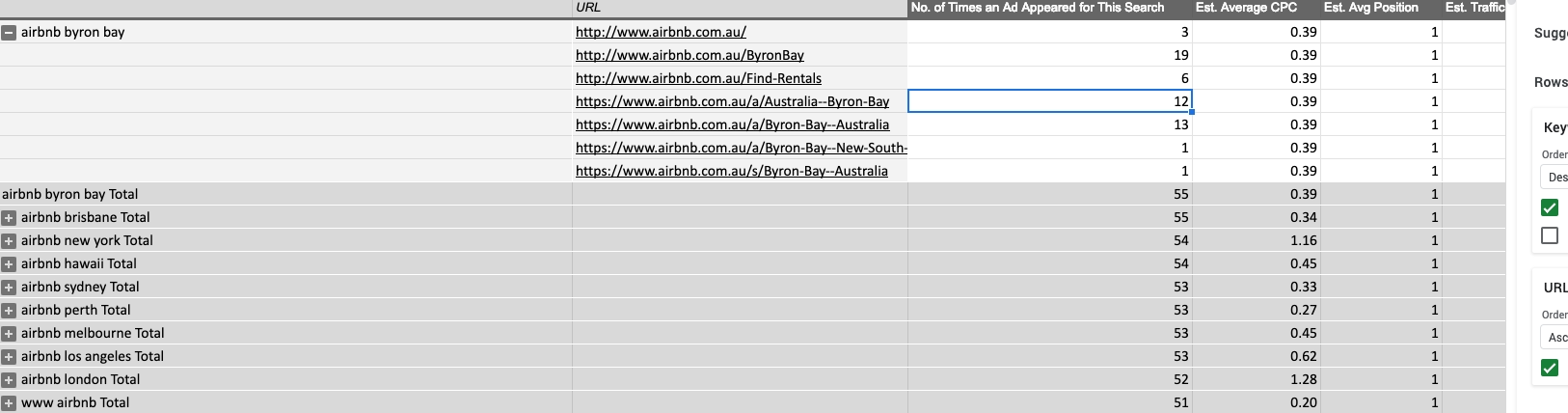
Task: Select the Est. Traffic column header
Action: pyautogui.click(x=1473, y=8)
